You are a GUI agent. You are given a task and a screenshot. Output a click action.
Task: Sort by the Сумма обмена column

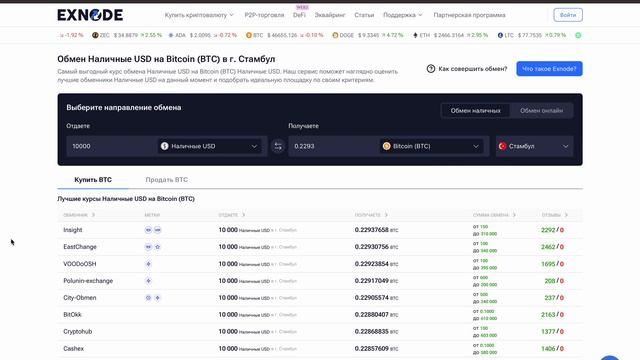coord(494,215)
